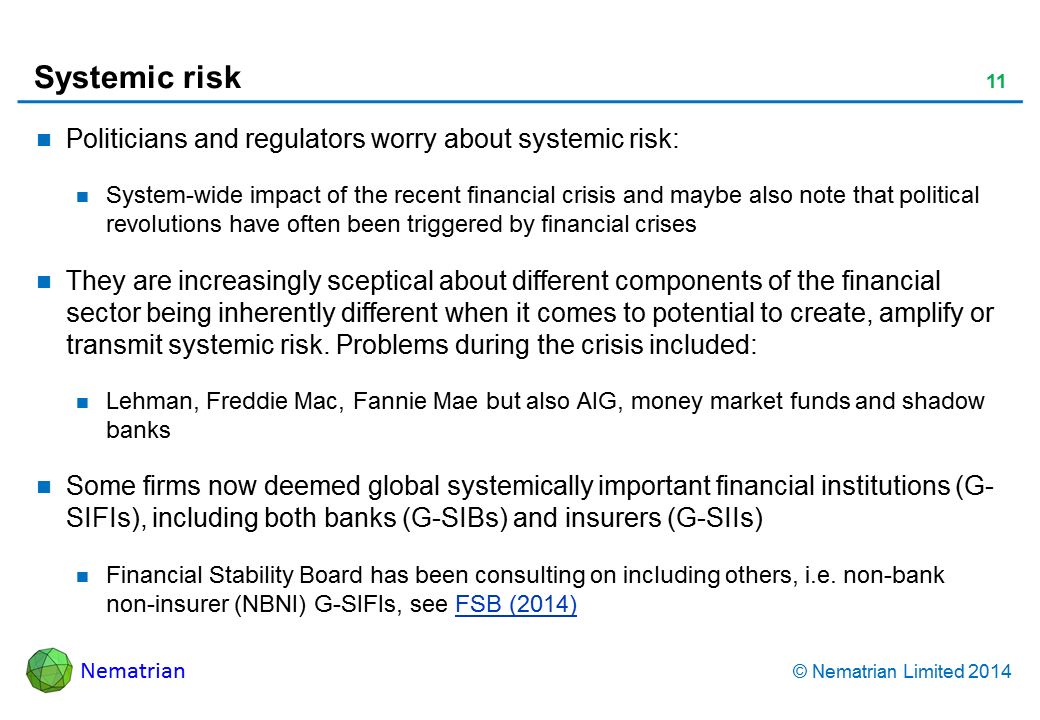Image resolution: width=1040 pixels, height=720 pixels.
Task: Click the 'Some firms now deemed global' paragraph
Action: pos(528,502)
